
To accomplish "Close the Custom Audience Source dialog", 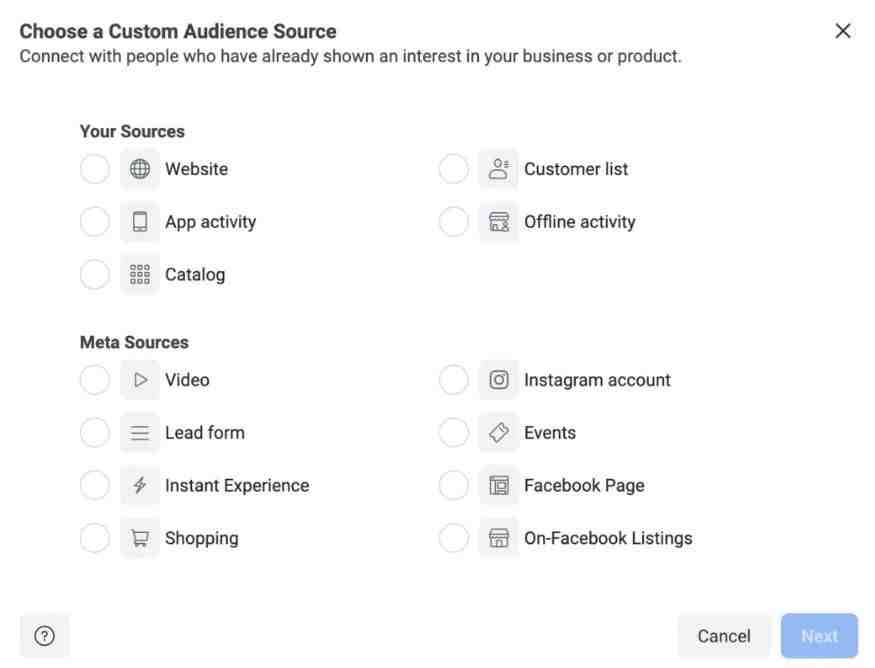I will tap(843, 31).
